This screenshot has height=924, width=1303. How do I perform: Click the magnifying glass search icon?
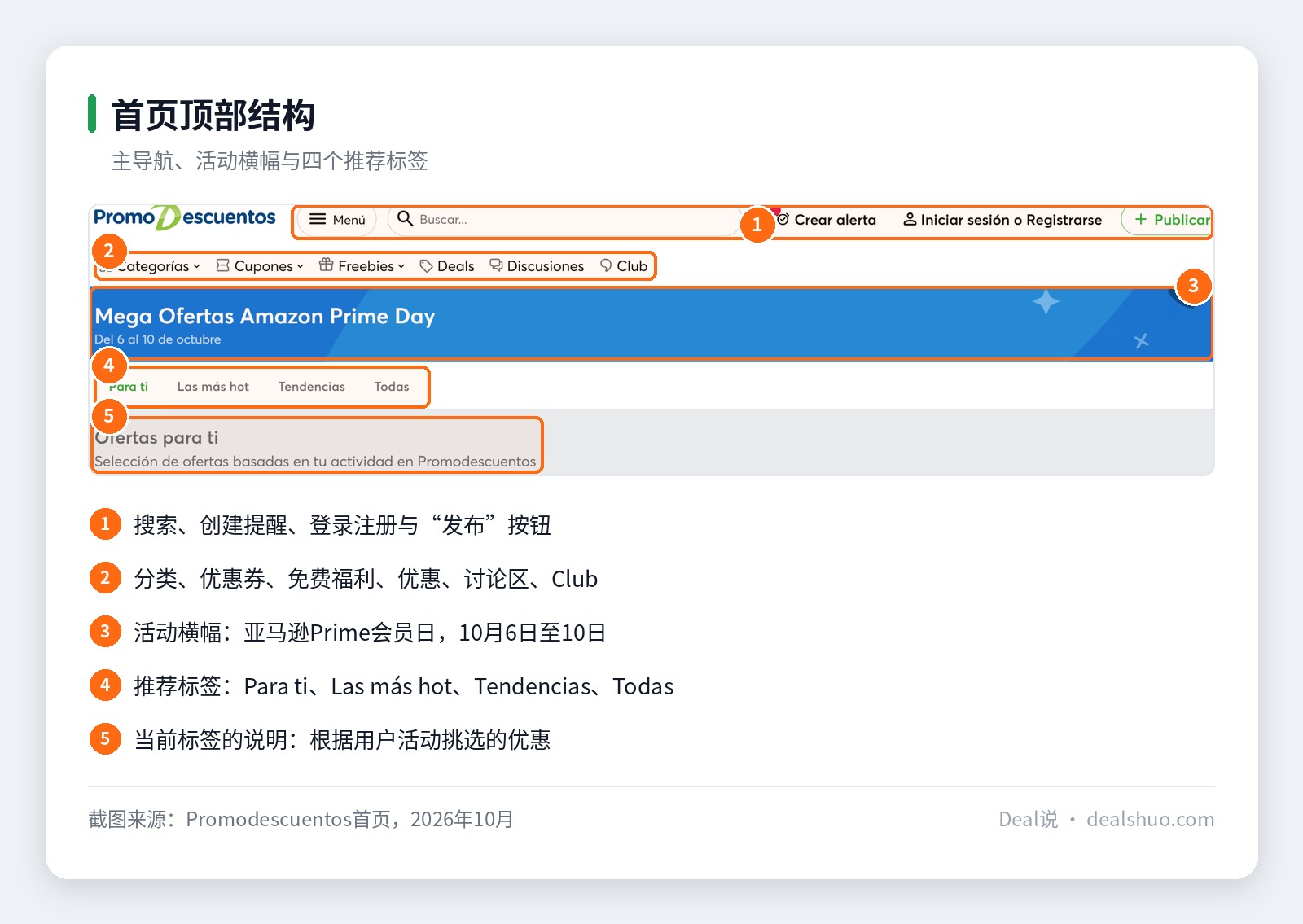(405, 218)
